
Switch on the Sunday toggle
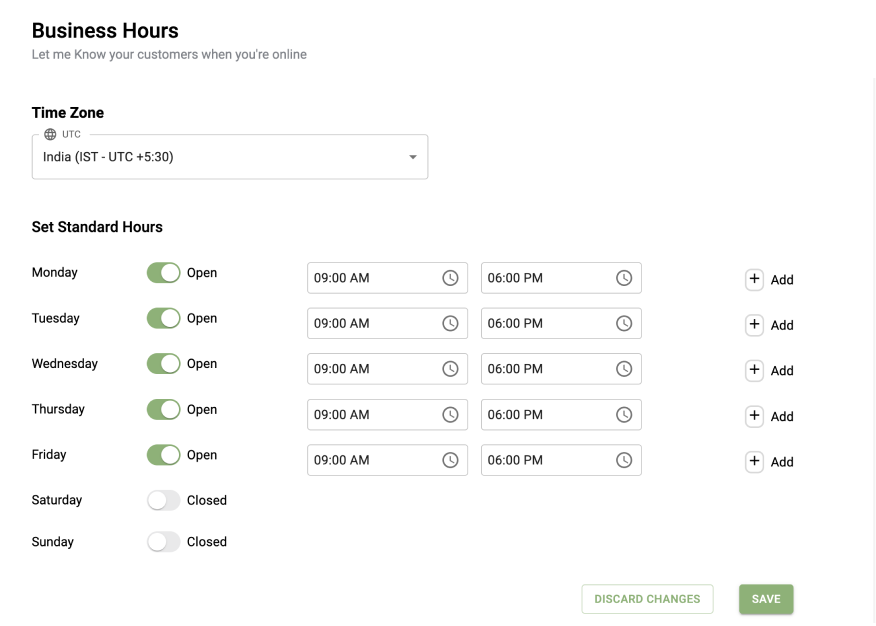(163, 541)
